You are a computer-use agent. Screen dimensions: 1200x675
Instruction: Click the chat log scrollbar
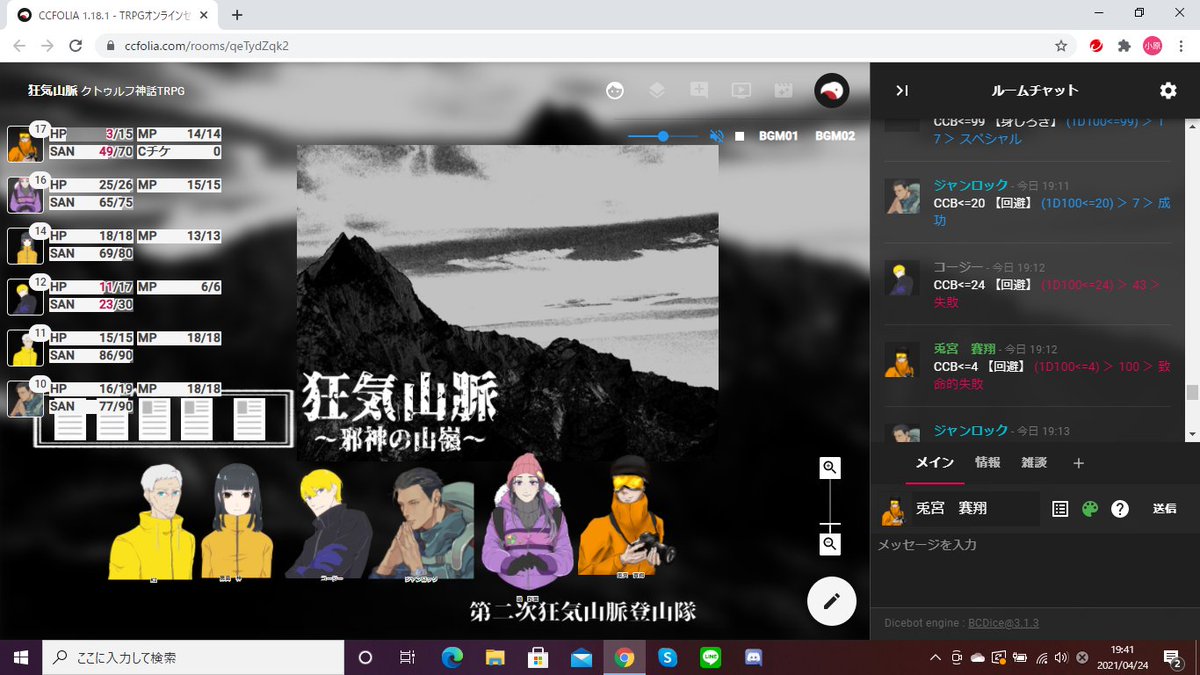click(x=1192, y=392)
